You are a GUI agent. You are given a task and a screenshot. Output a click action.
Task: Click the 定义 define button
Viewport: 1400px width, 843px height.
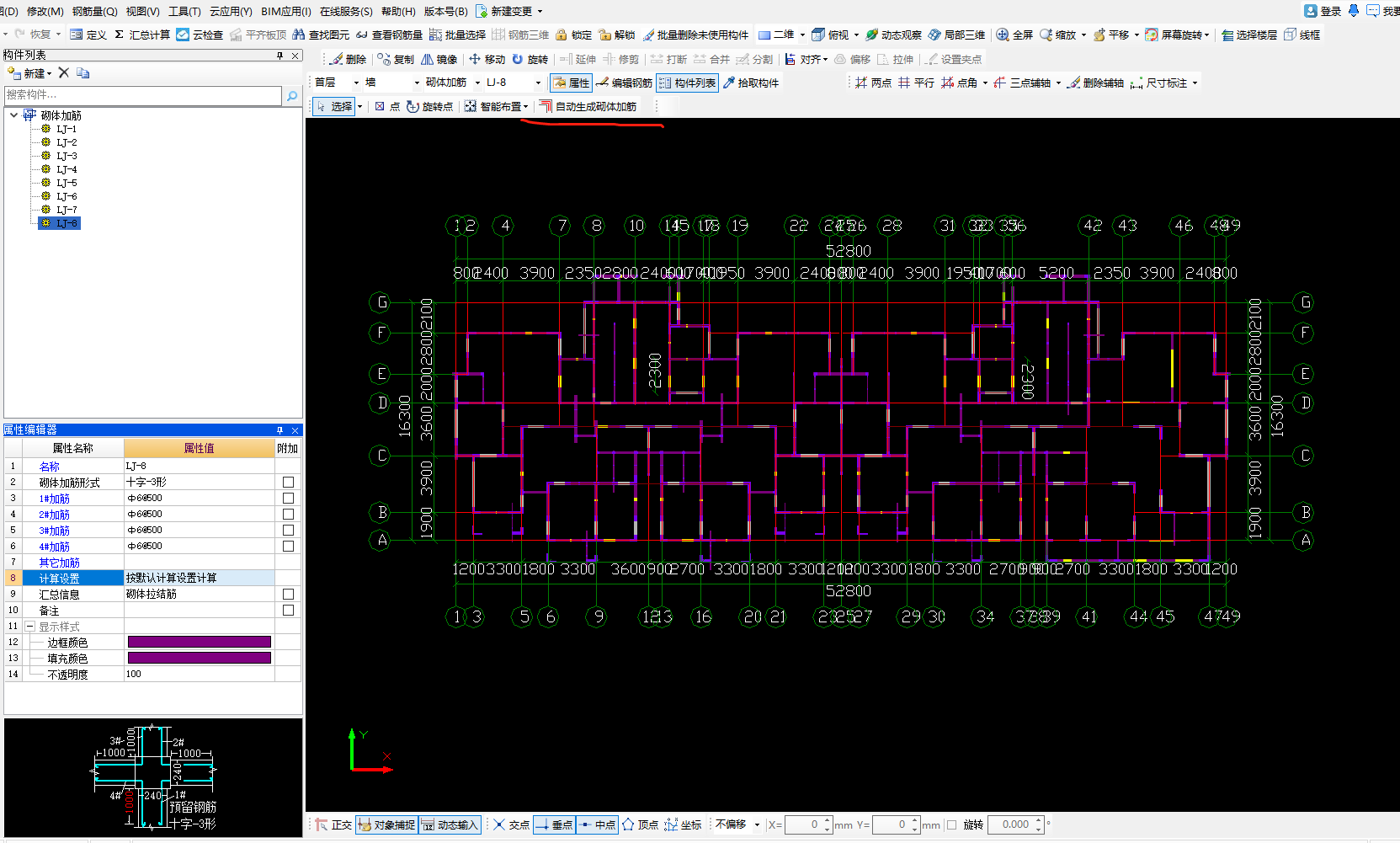(88, 35)
